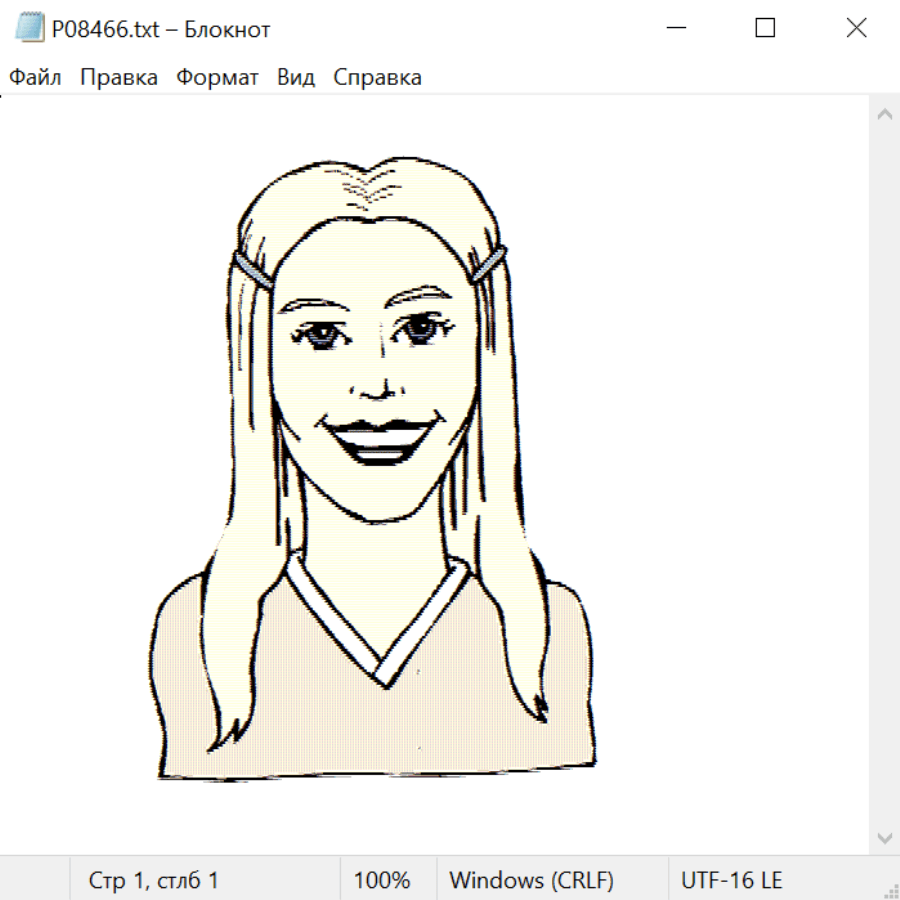The image size is (900, 900).
Task: Click the "Стр 1, стлб 1" status indicator
Action: pos(154,881)
